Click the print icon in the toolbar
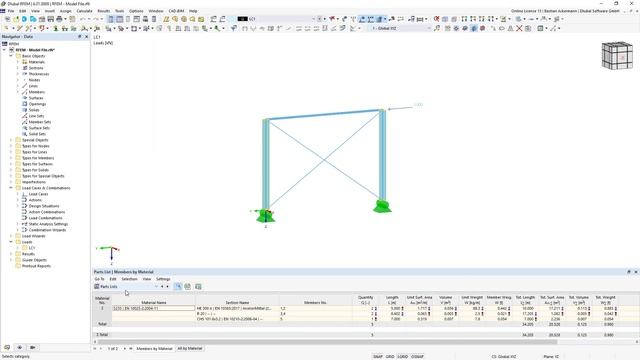The height and width of the screenshot is (360, 640). tap(60, 19)
